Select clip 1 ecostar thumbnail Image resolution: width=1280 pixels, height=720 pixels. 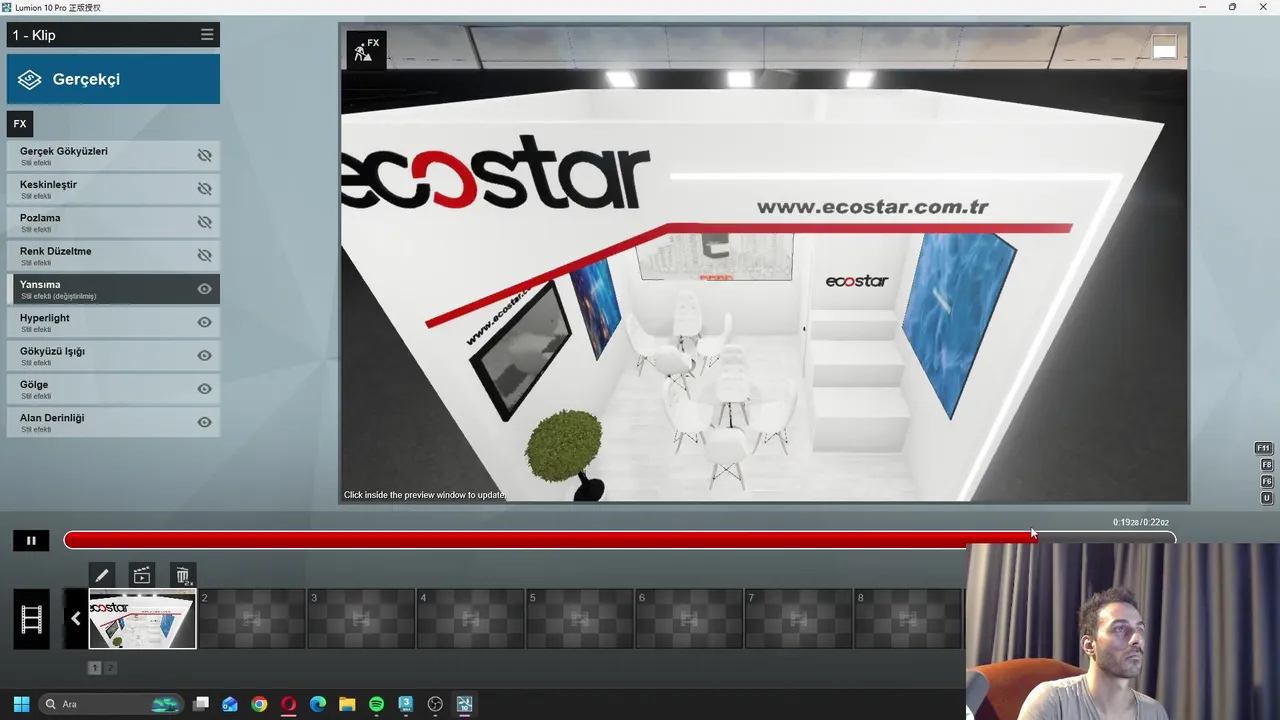tap(143, 619)
